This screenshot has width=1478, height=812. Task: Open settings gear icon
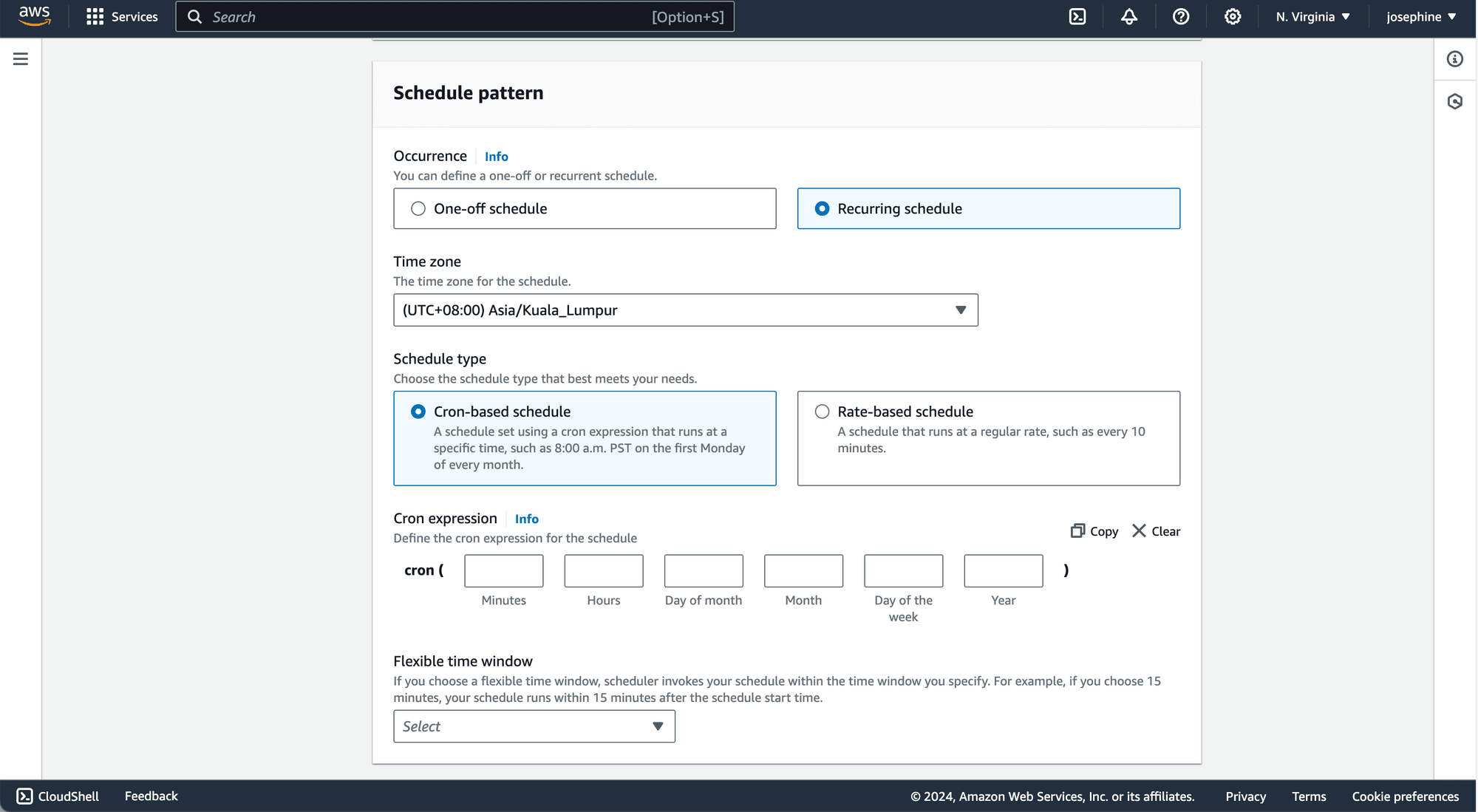click(1233, 17)
